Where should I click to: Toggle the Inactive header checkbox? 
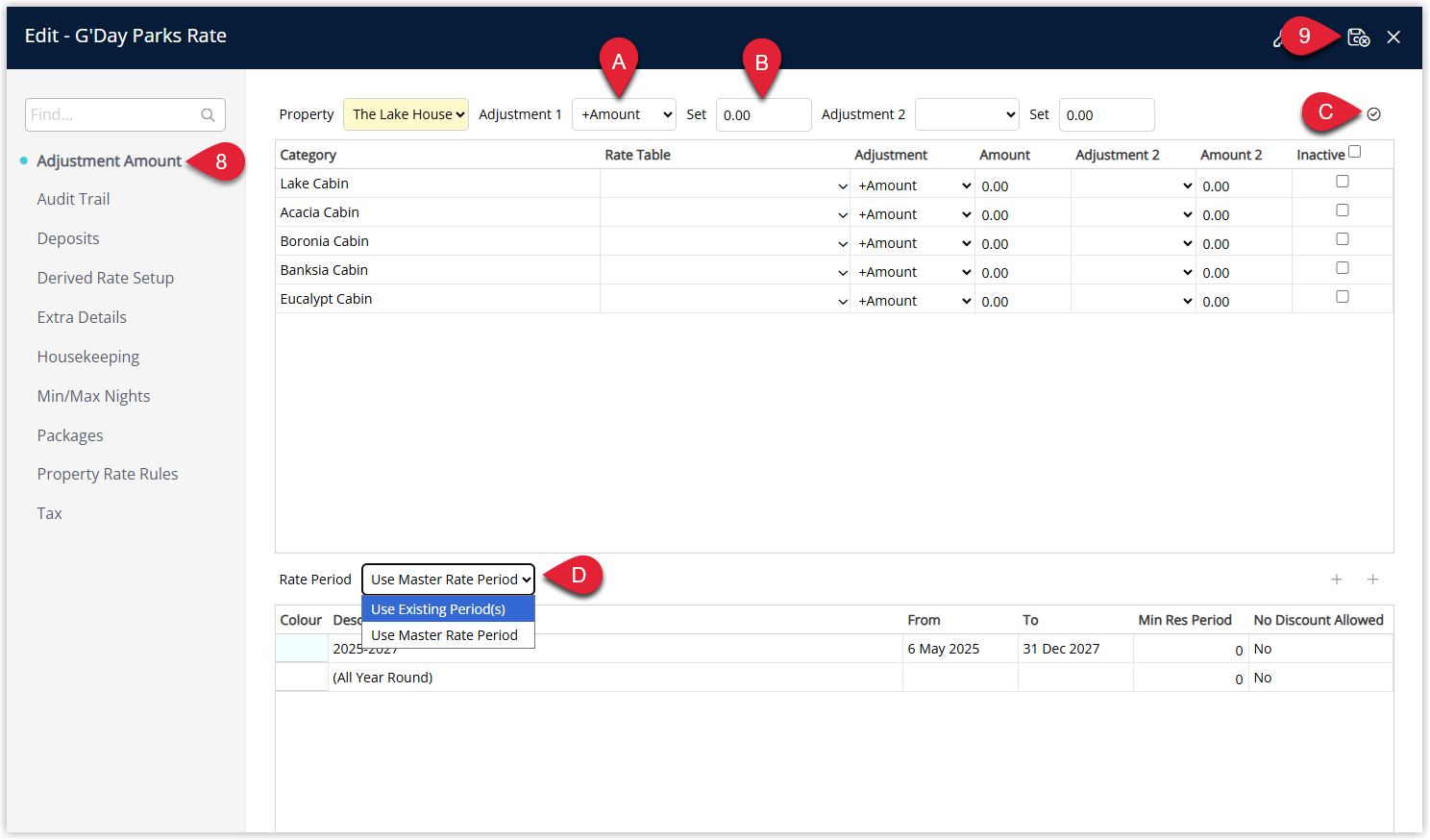click(x=1355, y=152)
